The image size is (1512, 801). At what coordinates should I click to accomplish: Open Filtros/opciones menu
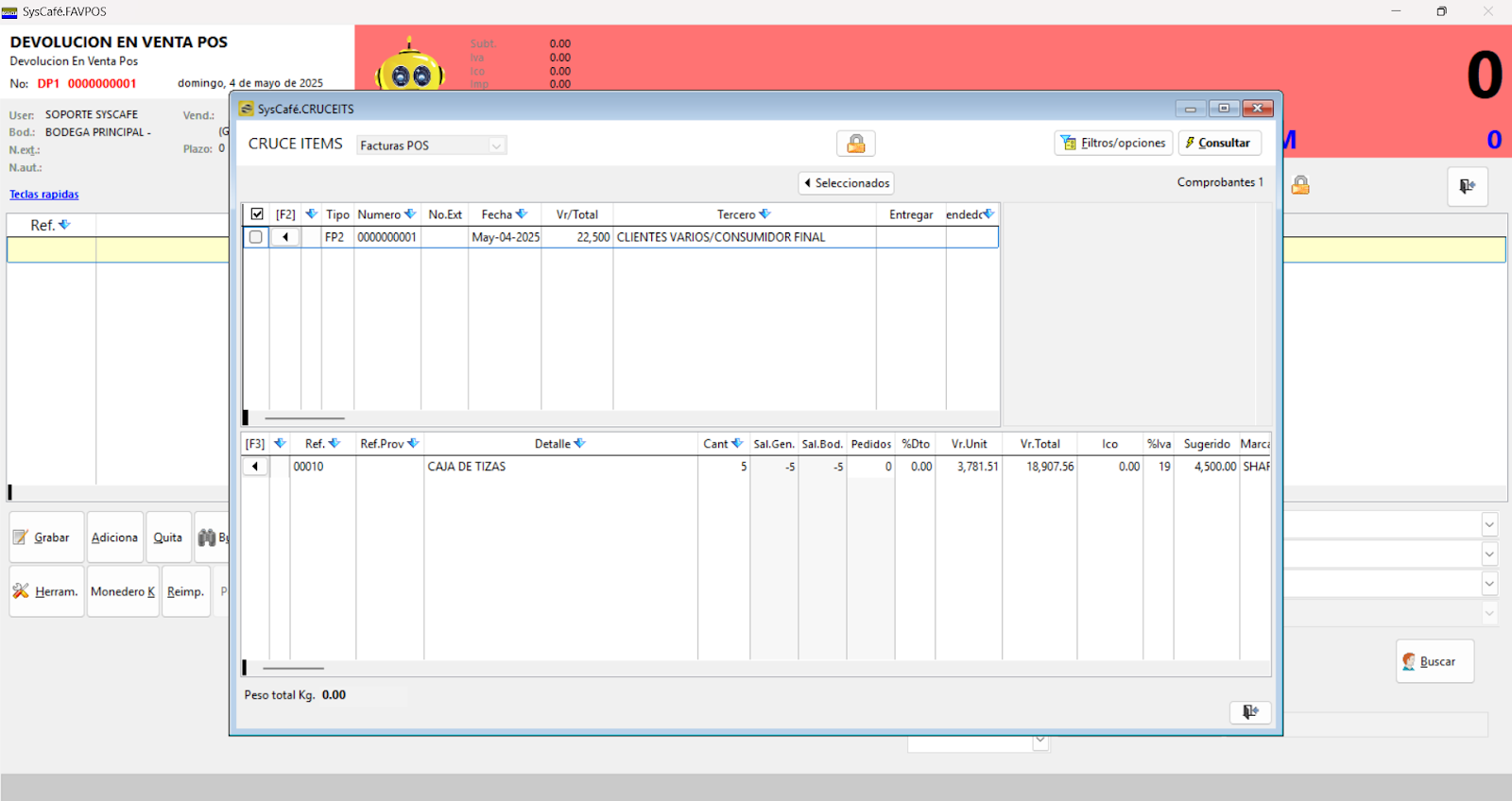click(x=1113, y=144)
